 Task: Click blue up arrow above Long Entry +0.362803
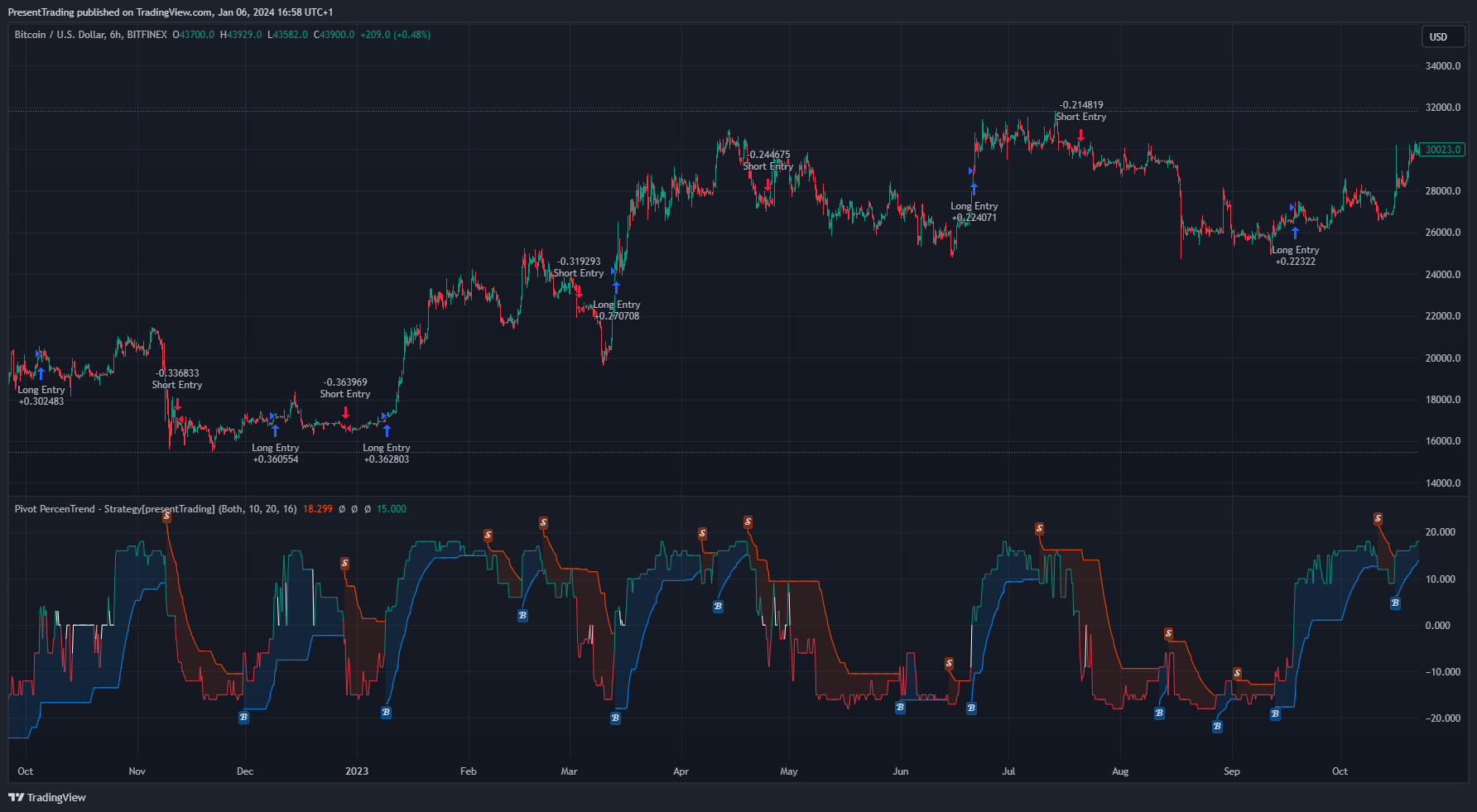coord(387,430)
